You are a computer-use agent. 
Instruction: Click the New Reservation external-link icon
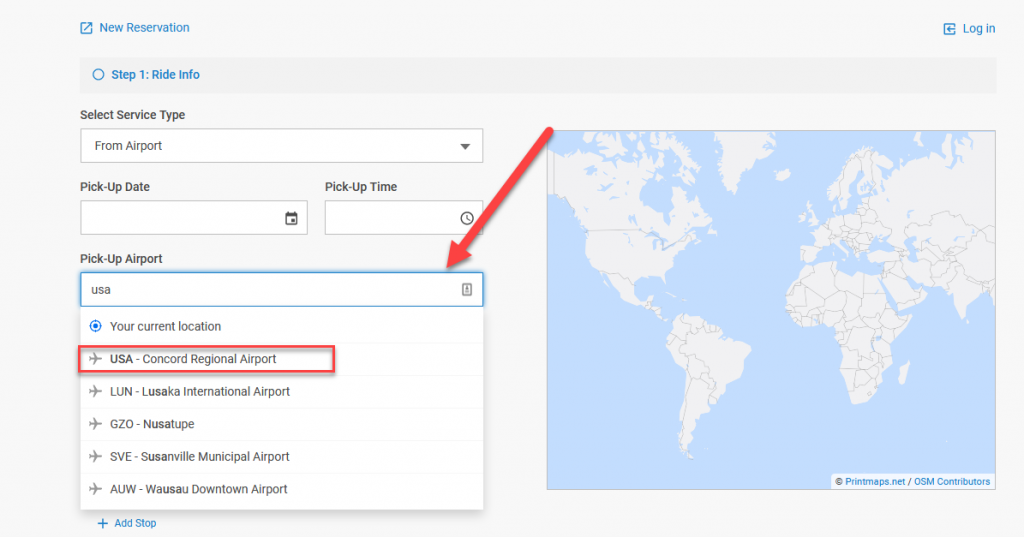[87, 28]
